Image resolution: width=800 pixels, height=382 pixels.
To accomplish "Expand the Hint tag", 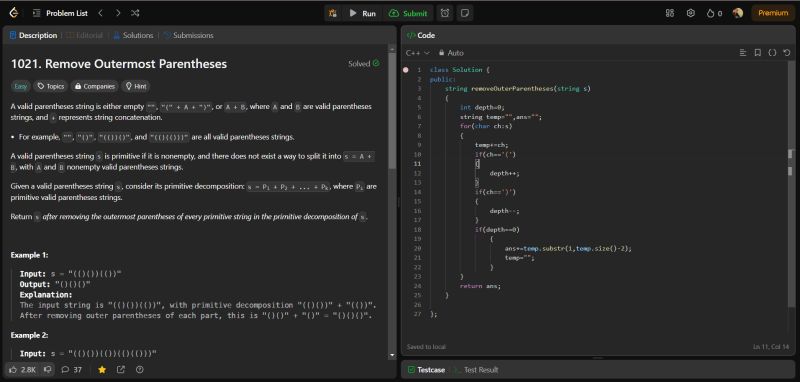I will tap(136, 86).
